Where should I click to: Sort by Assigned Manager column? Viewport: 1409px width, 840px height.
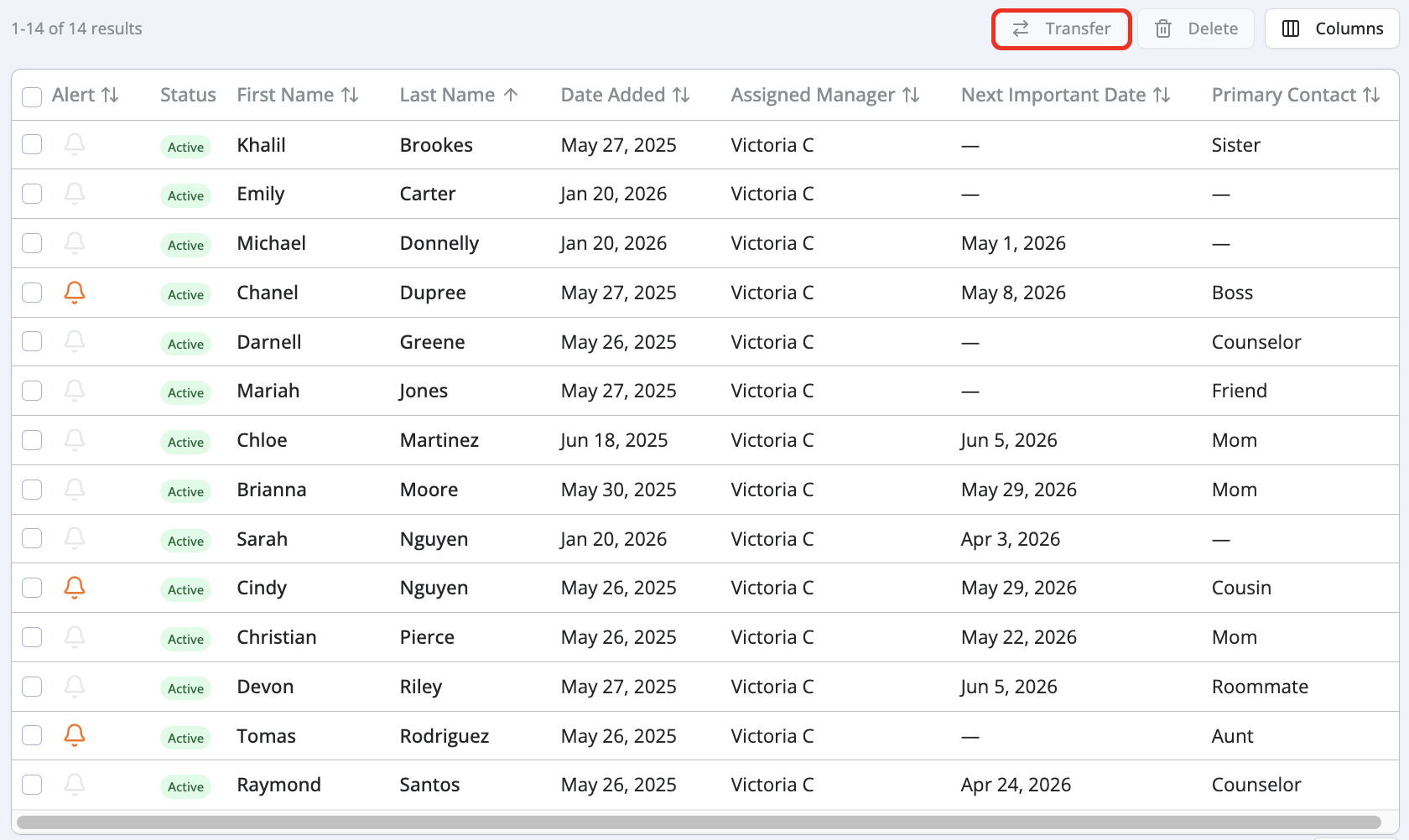911,96
